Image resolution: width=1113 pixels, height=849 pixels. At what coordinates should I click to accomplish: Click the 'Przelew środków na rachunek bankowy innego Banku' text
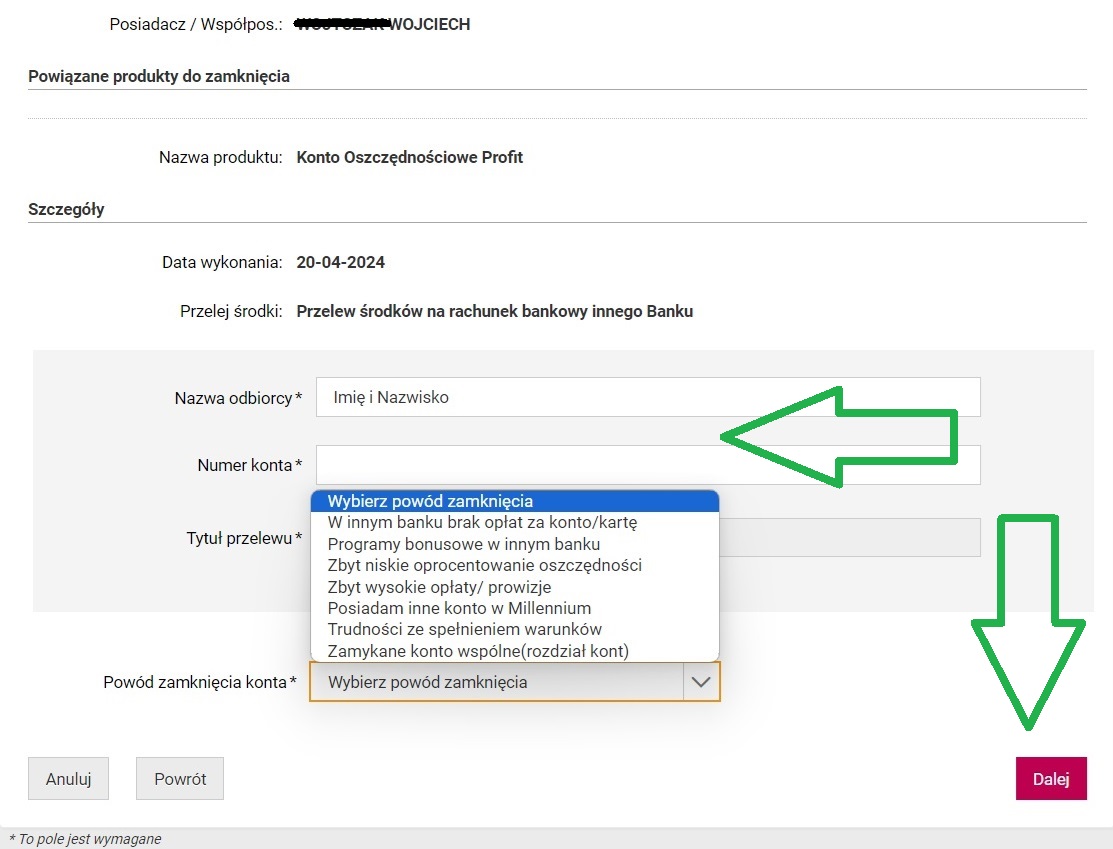click(495, 311)
